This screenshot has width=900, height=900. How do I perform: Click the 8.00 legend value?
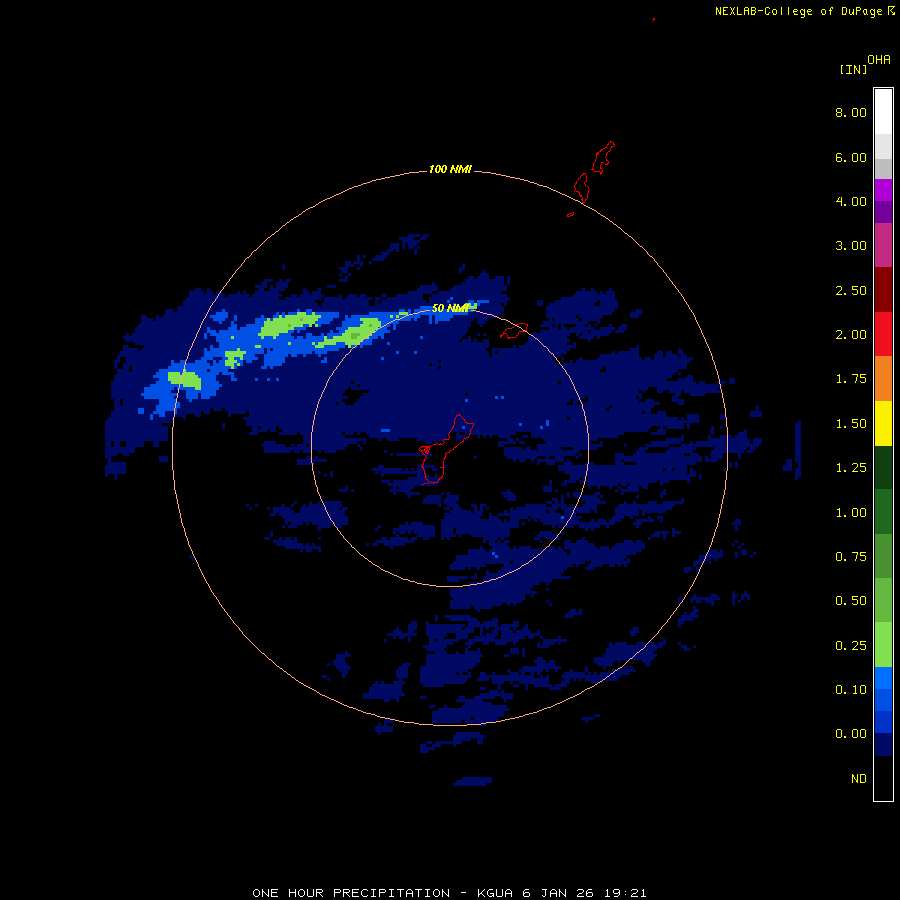851,112
